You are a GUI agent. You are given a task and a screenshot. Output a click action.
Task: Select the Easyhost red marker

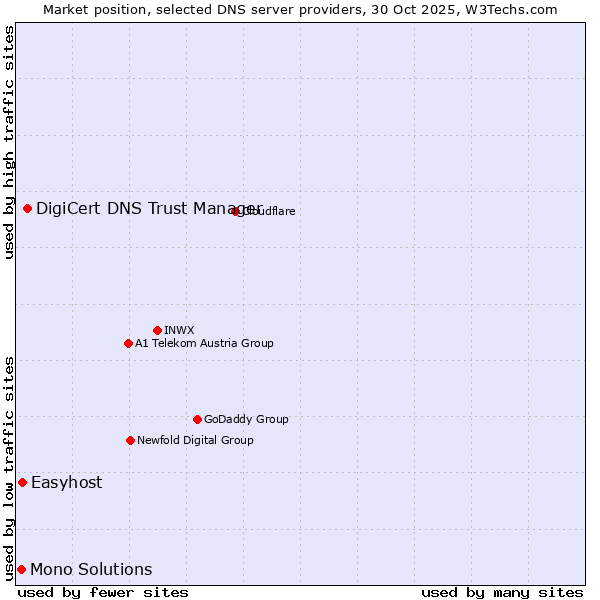click(x=22, y=482)
